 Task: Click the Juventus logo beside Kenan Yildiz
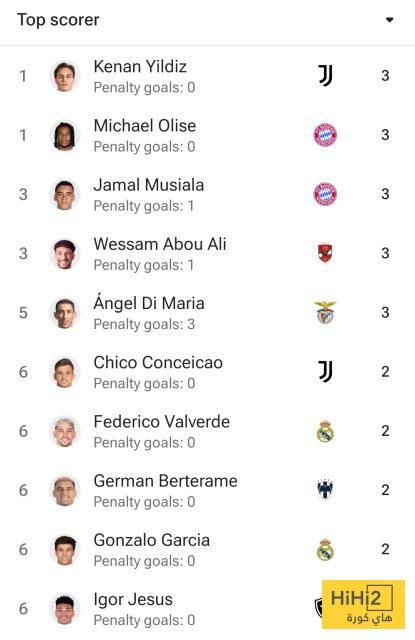pos(325,76)
